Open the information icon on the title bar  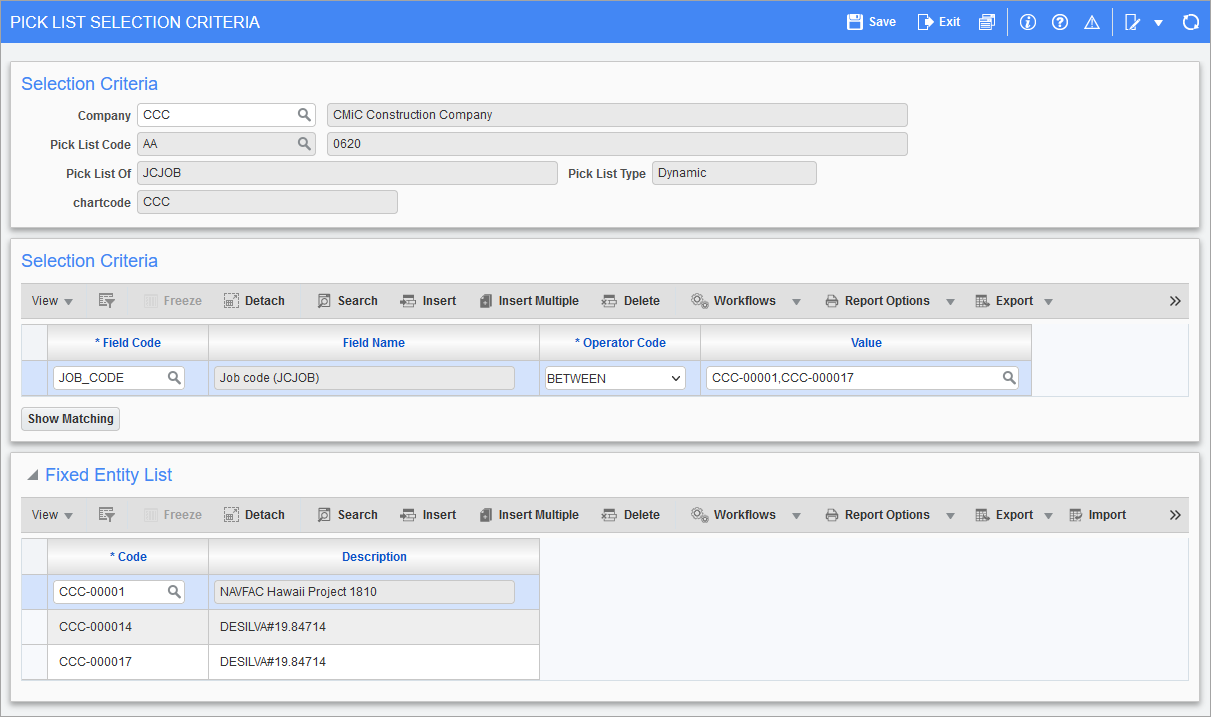[1027, 21]
